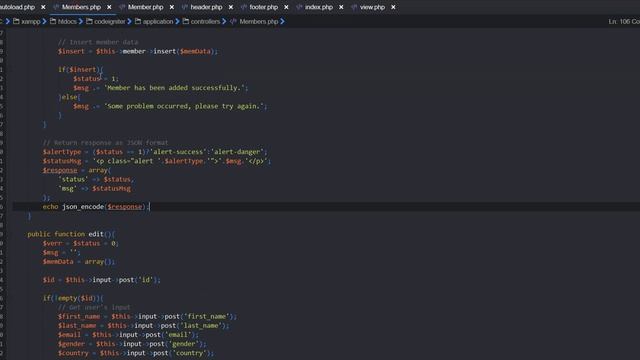The image size is (640, 360).
Task: Switch to the autoload.php tab
Action: click(x=17, y=7)
